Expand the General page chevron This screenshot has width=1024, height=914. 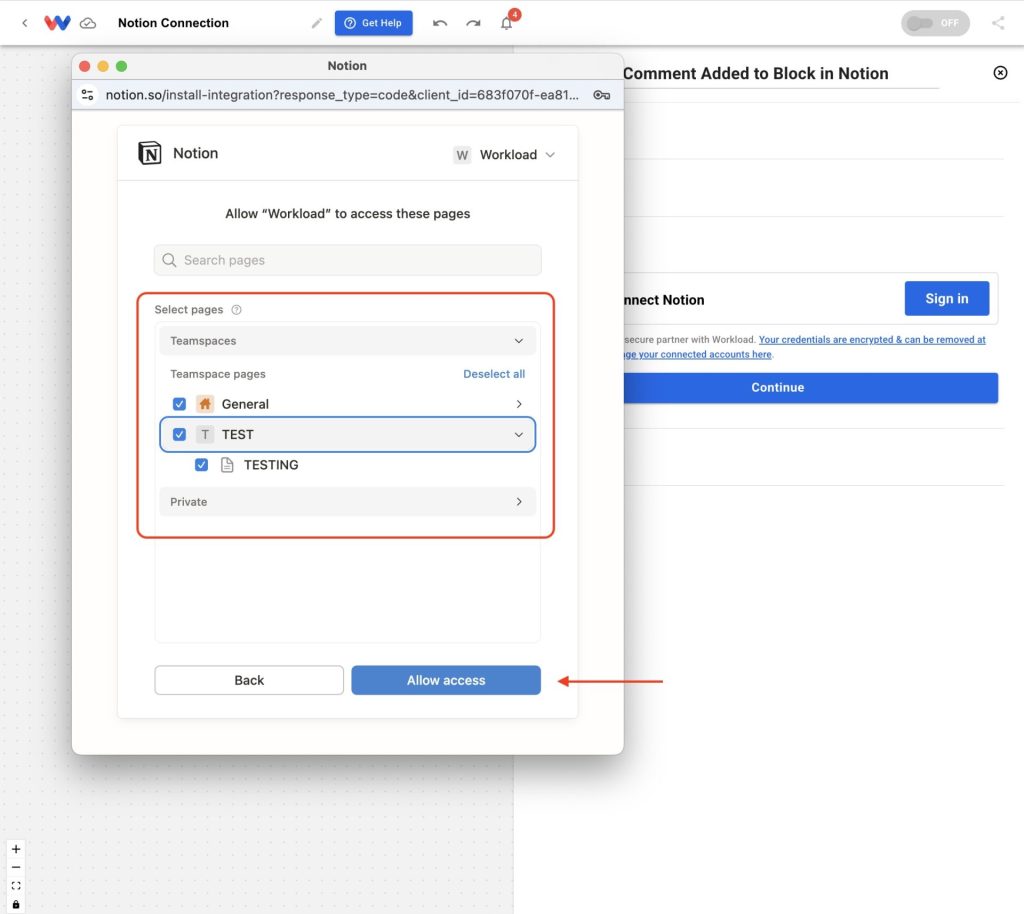click(519, 404)
